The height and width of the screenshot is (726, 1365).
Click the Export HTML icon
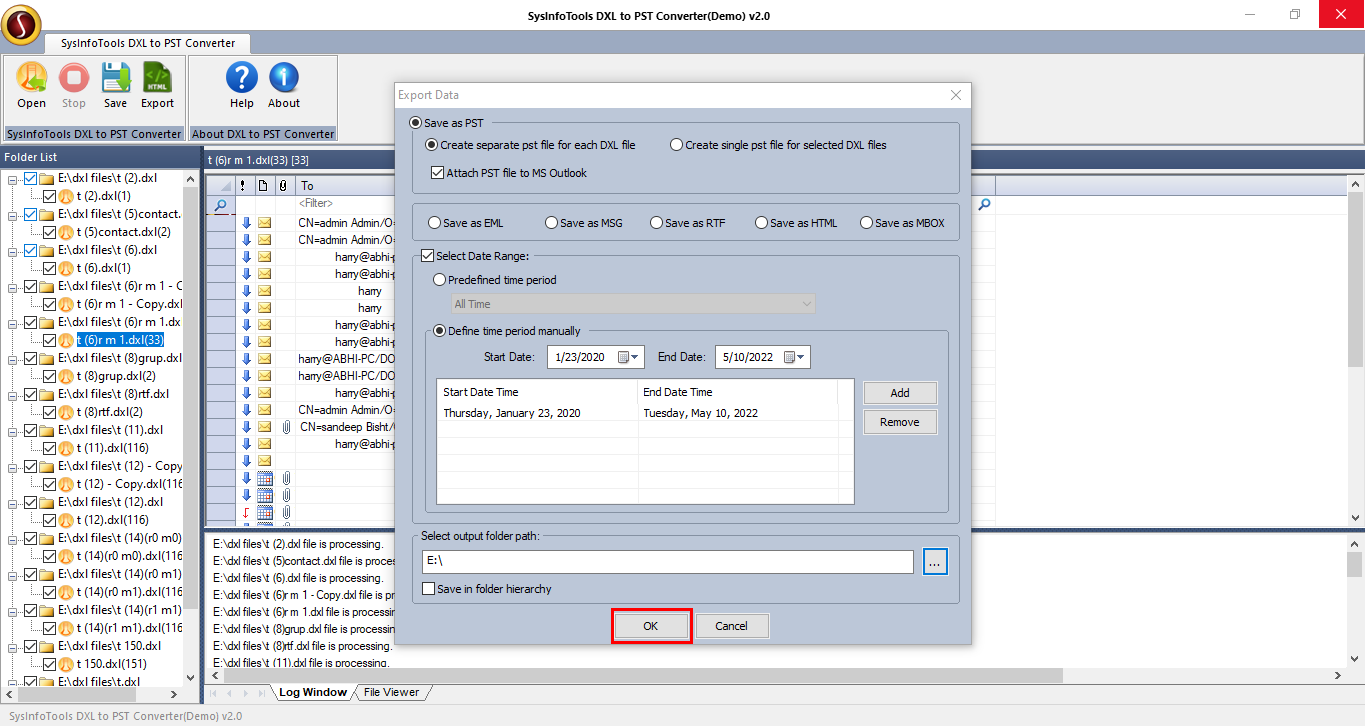point(157,78)
